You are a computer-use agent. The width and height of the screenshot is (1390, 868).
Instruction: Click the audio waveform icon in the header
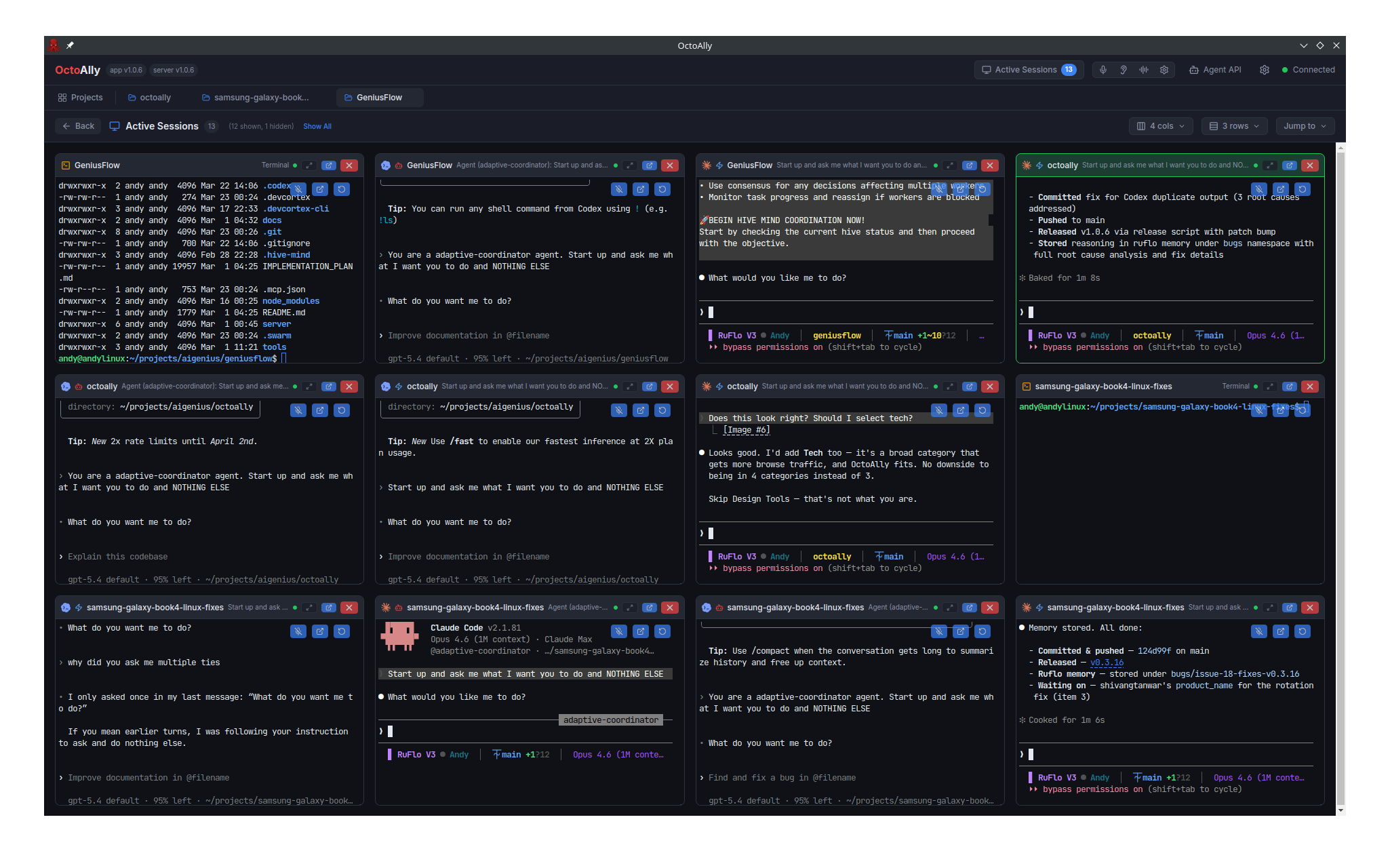(1144, 70)
